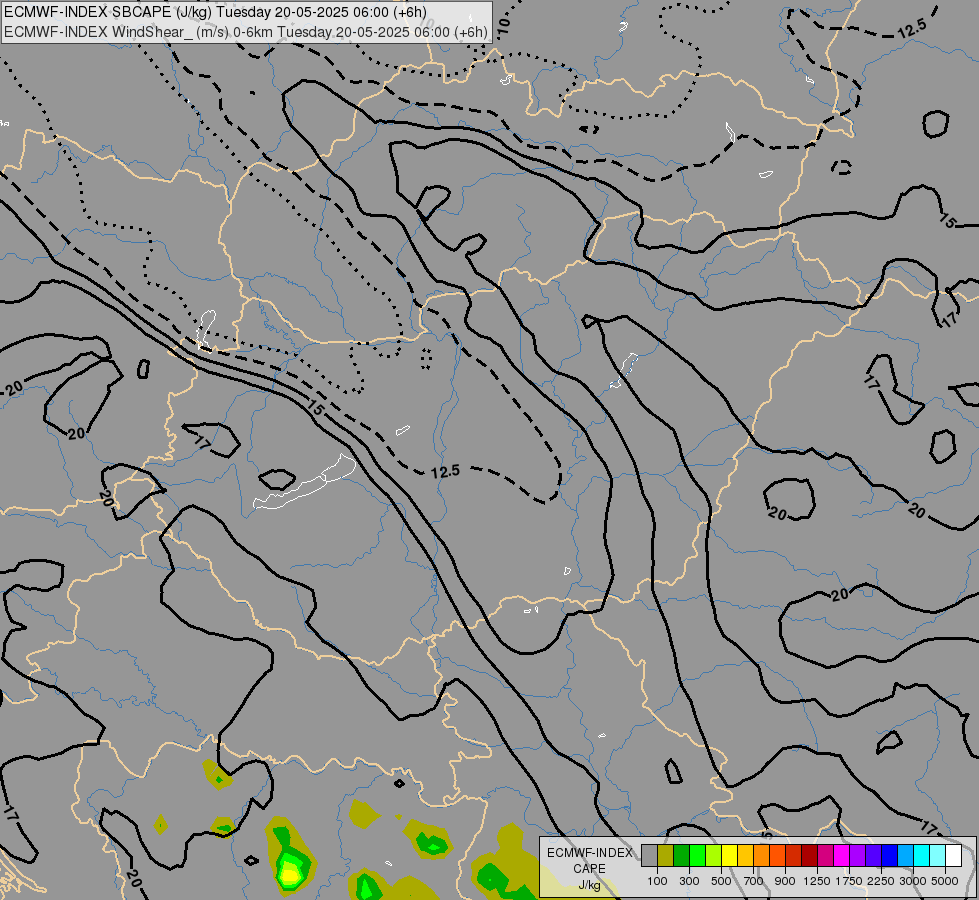Image resolution: width=979 pixels, height=900 pixels.
Task: Click the pure blue swatch in the legend
Action: click(x=890, y=855)
